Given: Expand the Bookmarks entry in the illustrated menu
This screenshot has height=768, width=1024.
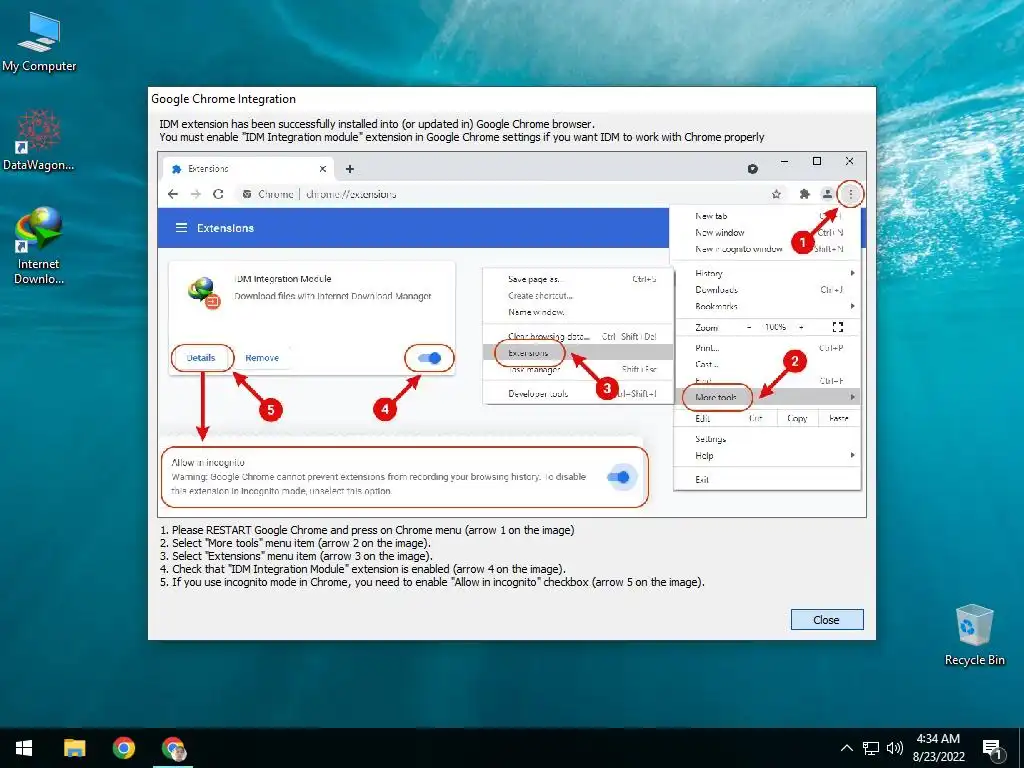Looking at the screenshot, I should point(767,306).
